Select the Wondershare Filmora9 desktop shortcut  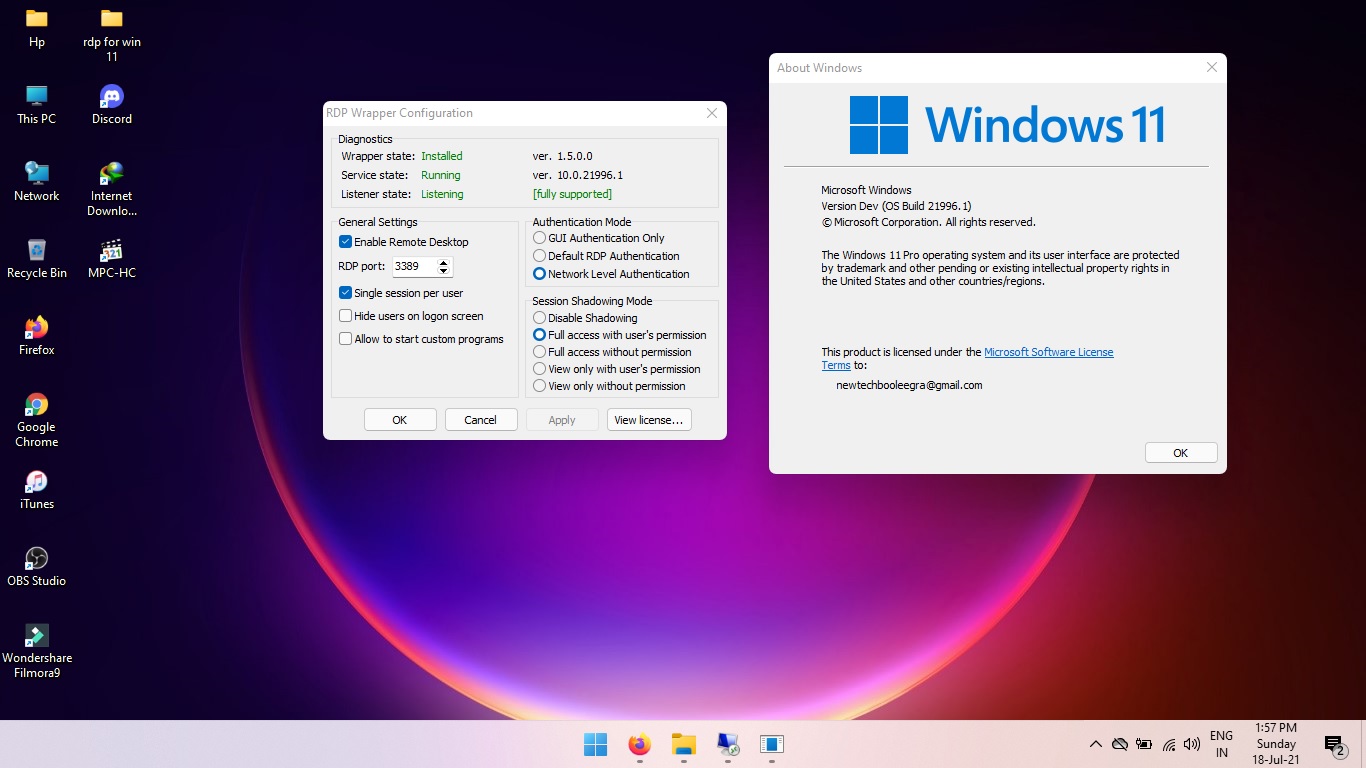click(x=37, y=651)
